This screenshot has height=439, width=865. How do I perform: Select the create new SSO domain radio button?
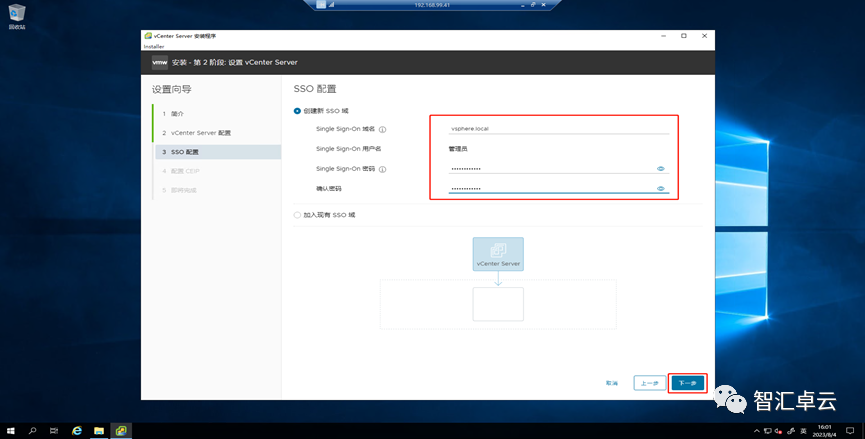pos(297,111)
